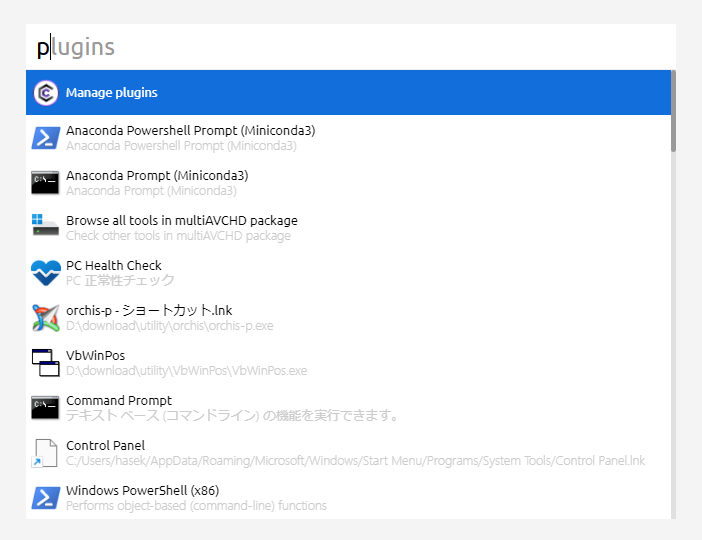Select Browse all tools in multiAVCHD package
The width and height of the screenshot is (702, 540).
pyautogui.click(x=182, y=220)
